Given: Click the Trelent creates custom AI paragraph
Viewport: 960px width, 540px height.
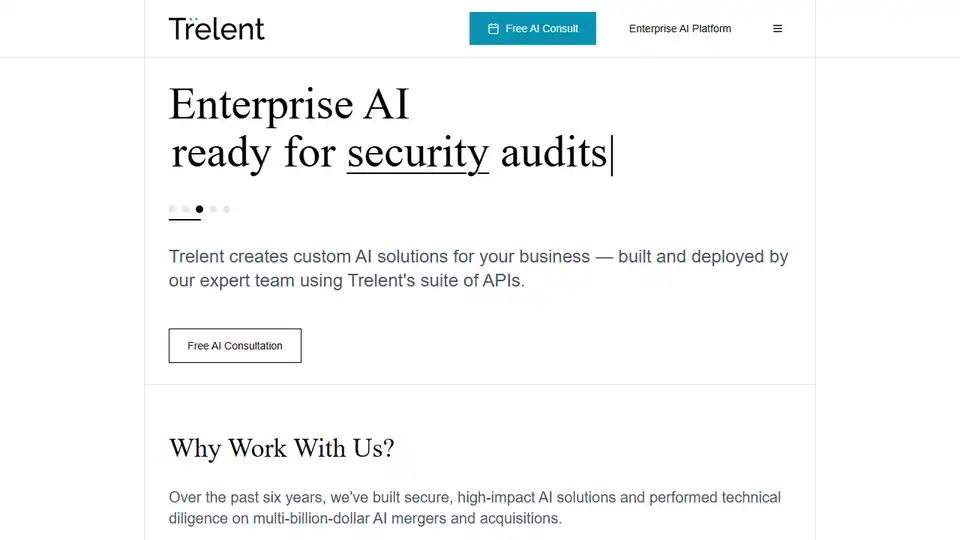Looking at the screenshot, I should click(x=479, y=268).
